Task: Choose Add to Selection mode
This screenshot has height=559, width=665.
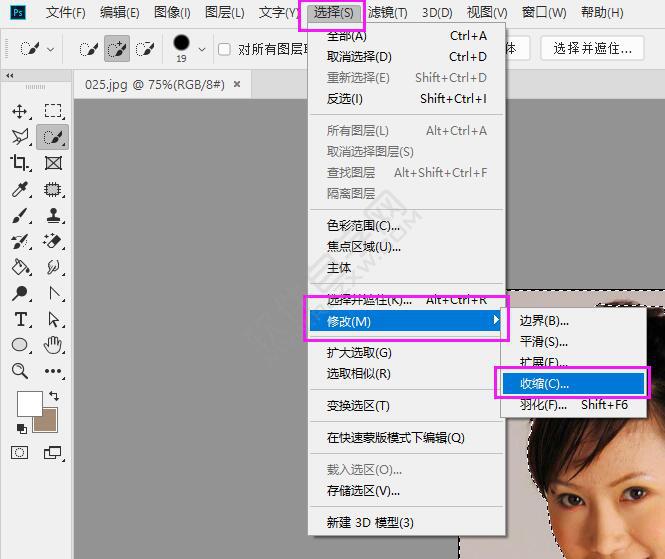Action: point(117,49)
